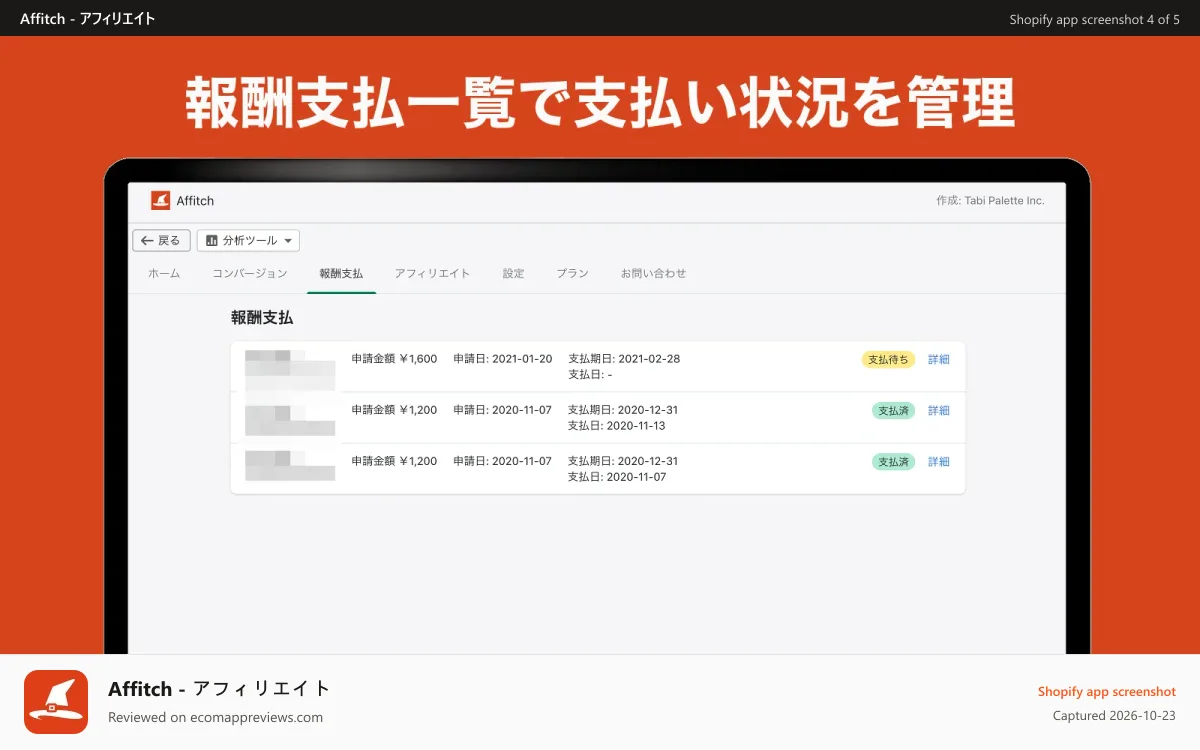Switch to the ホーム tab
Screen dimensions: 1200x750
(x=164, y=273)
